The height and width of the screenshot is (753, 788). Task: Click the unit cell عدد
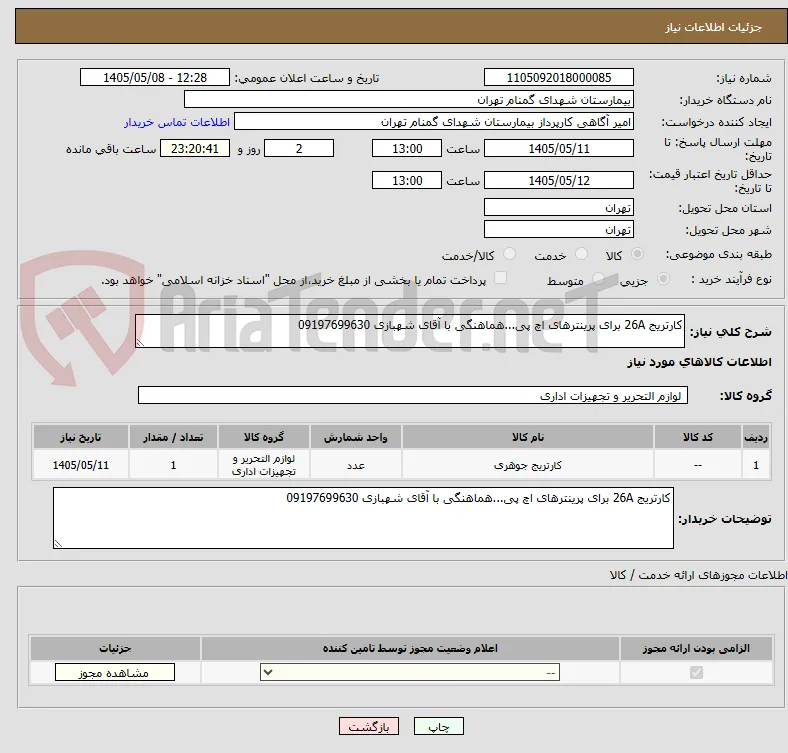(356, 465)
